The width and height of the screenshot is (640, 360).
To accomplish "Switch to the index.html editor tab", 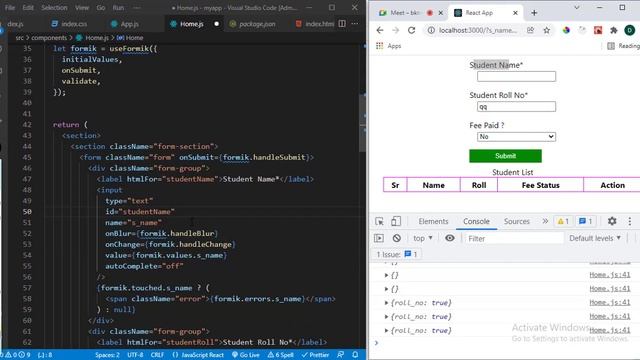I will pos(314,24).
